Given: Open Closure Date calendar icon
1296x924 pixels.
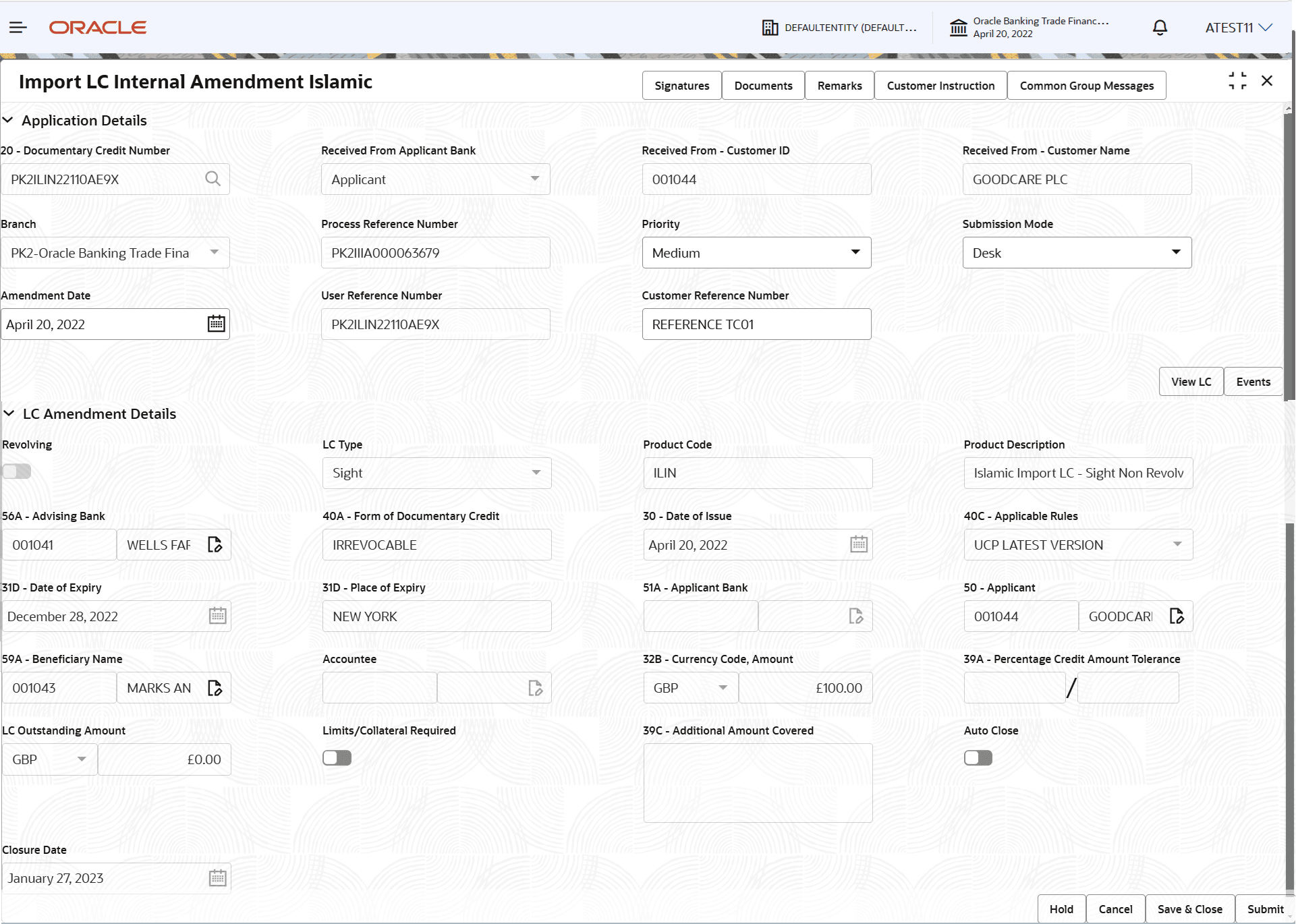Looking at the screenshot, I should tap(217, 878).
